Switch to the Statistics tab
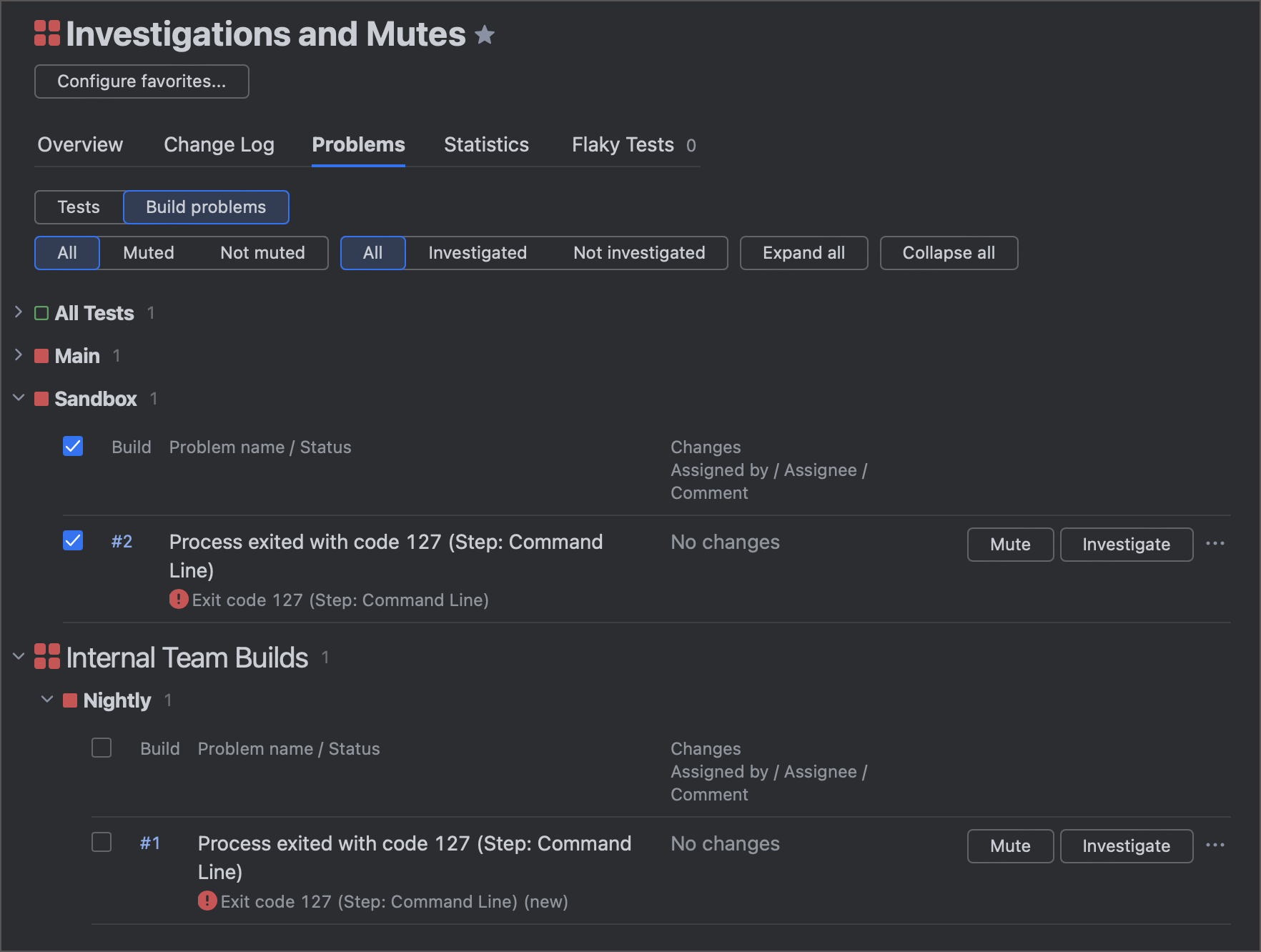This screenshot has width=1261, height=952. point(486,144)
